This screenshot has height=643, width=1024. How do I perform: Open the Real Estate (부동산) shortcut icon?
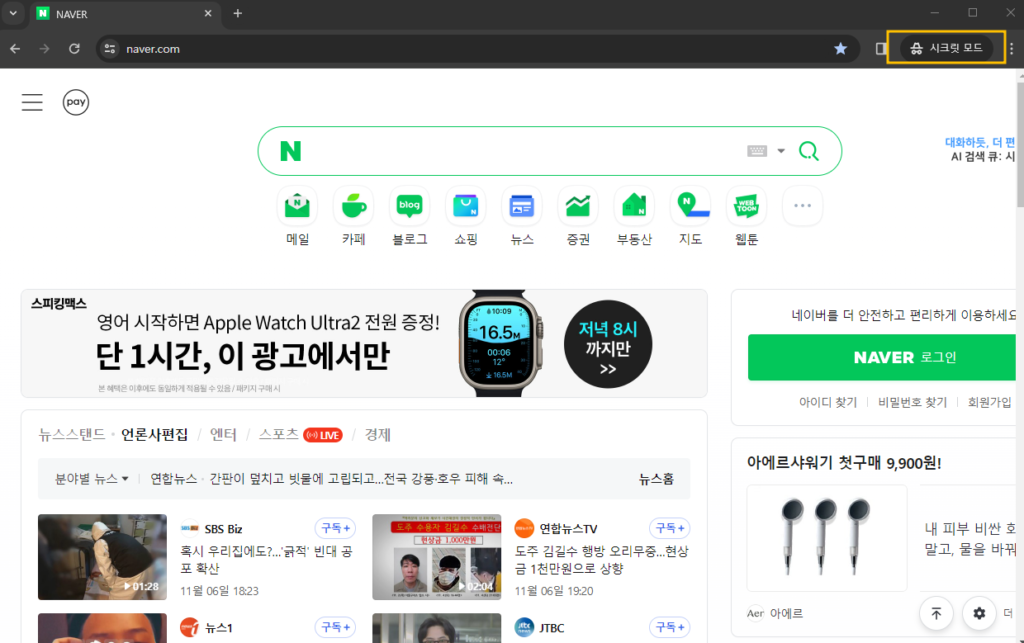[634, 206]
